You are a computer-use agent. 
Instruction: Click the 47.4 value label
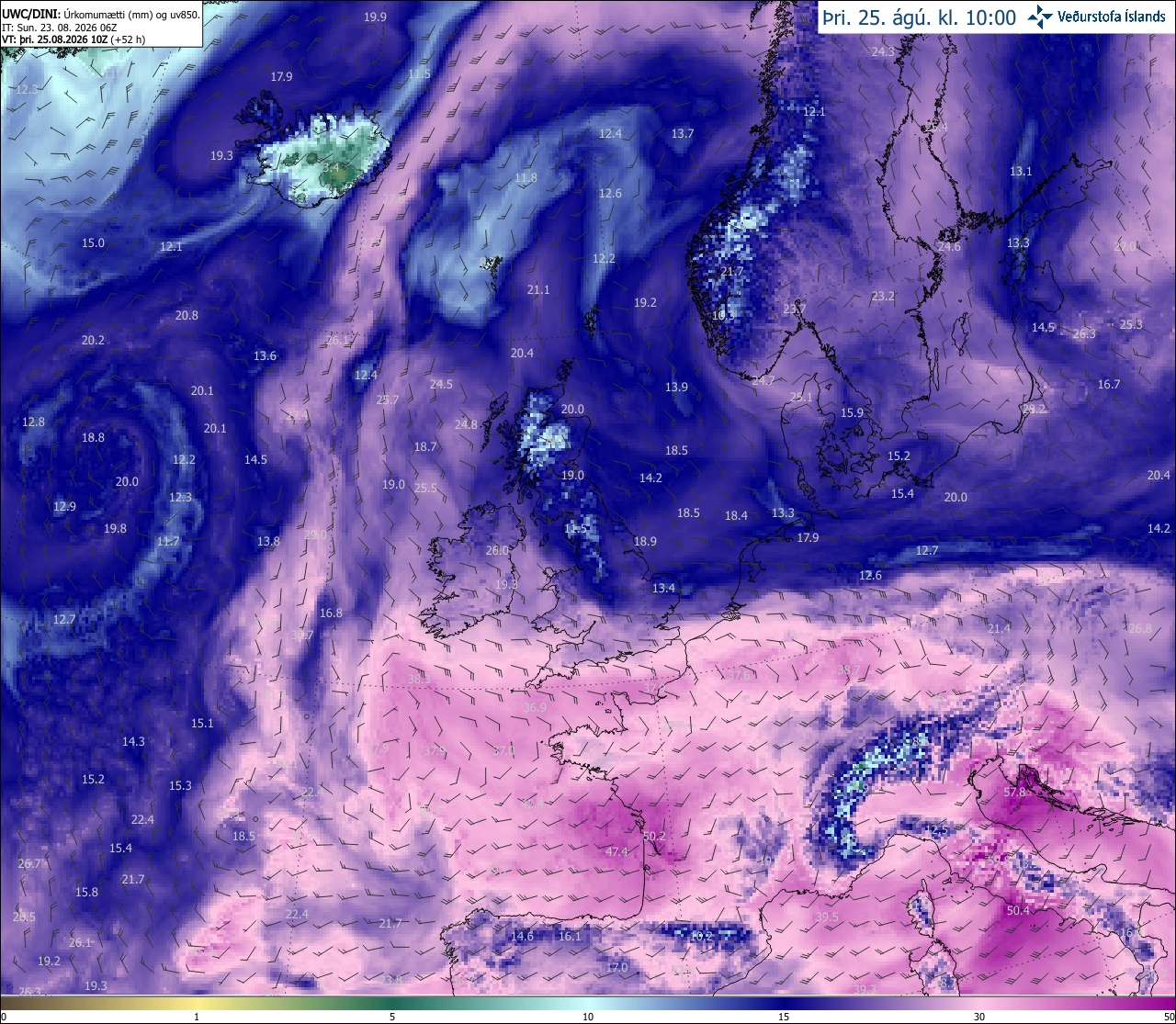point(616,851)
